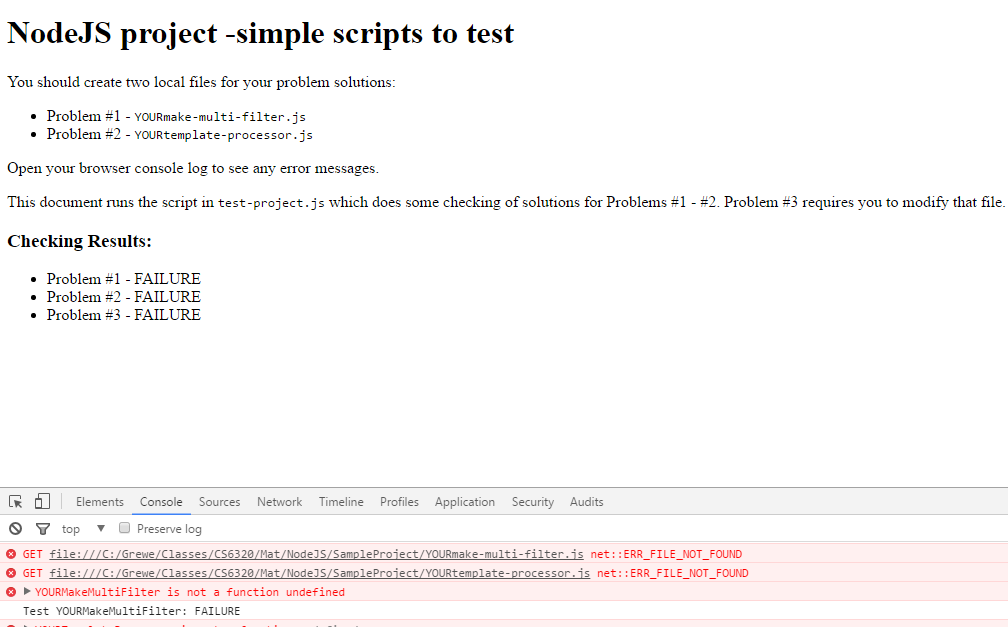
Task: Go to the Network tab
Action: click(279, 502)
